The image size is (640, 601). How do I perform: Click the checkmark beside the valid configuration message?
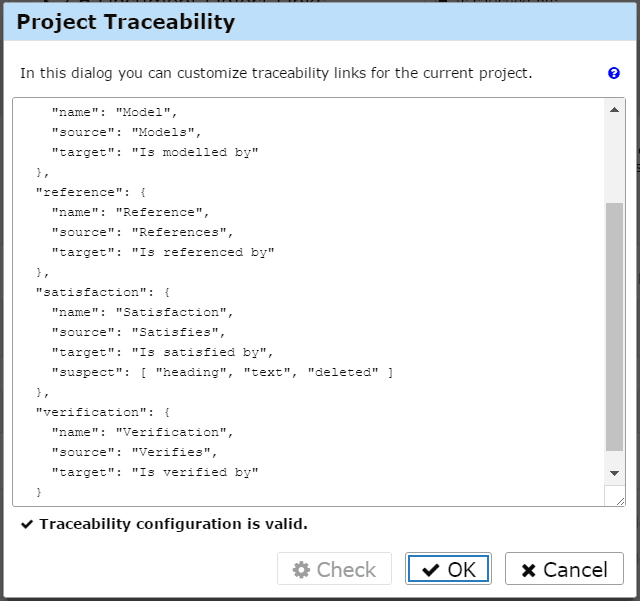click(x=27, y=524)
